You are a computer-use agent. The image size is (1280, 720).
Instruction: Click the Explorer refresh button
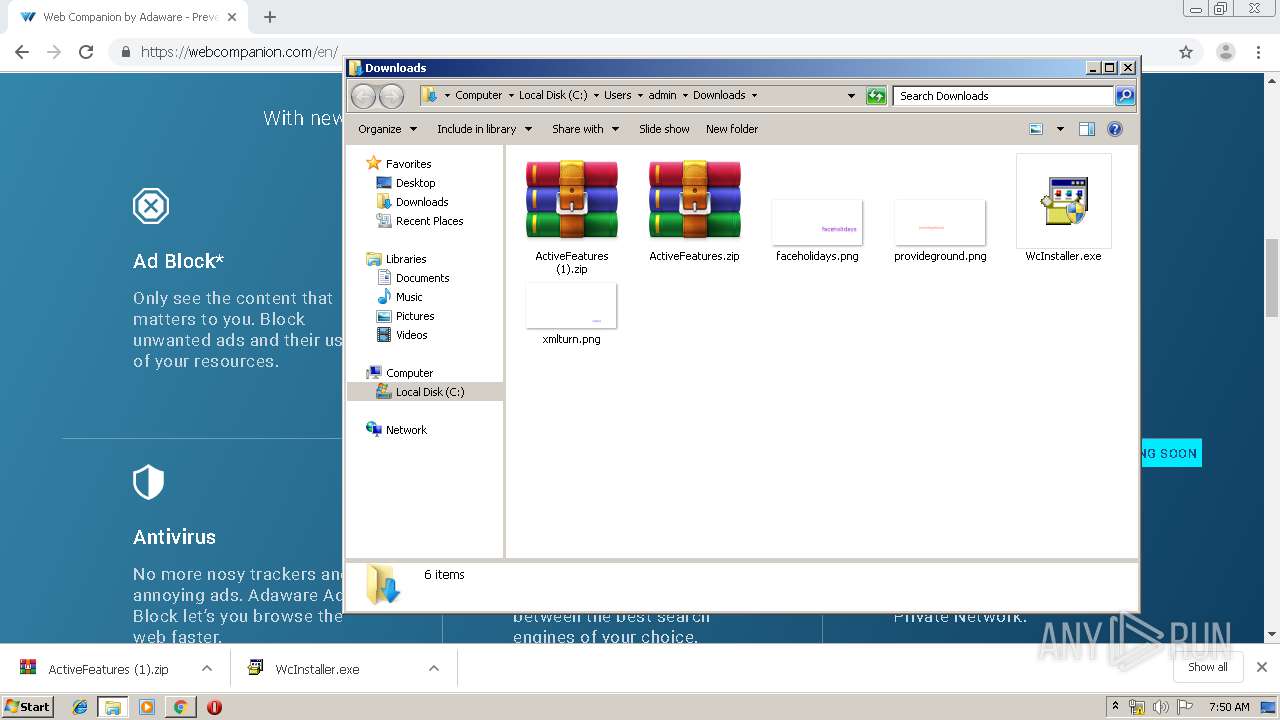876,96
